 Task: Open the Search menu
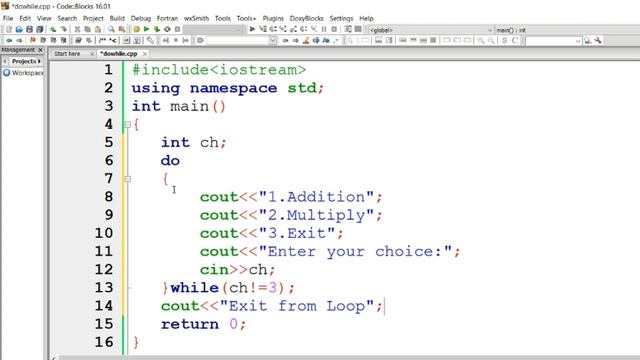point(67,18)
